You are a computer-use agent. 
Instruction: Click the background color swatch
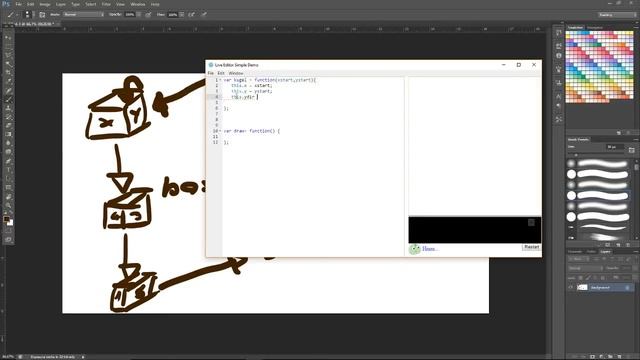pos(11,223)
